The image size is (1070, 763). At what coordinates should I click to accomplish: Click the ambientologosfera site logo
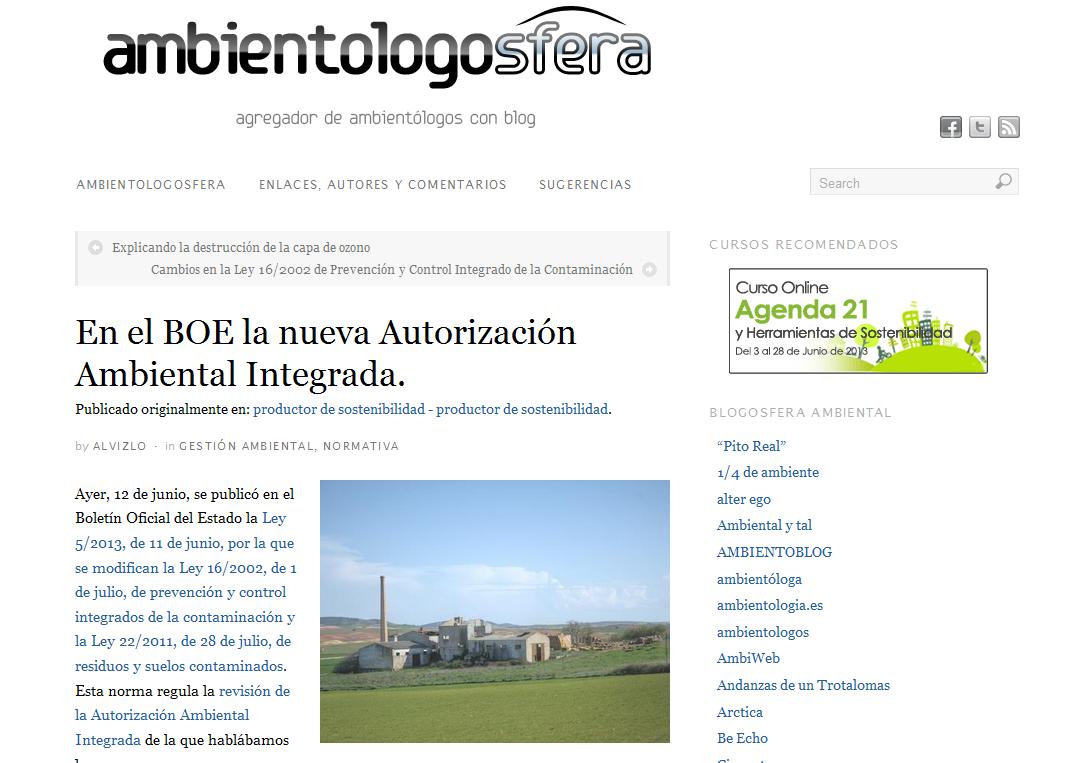[377, 48]
